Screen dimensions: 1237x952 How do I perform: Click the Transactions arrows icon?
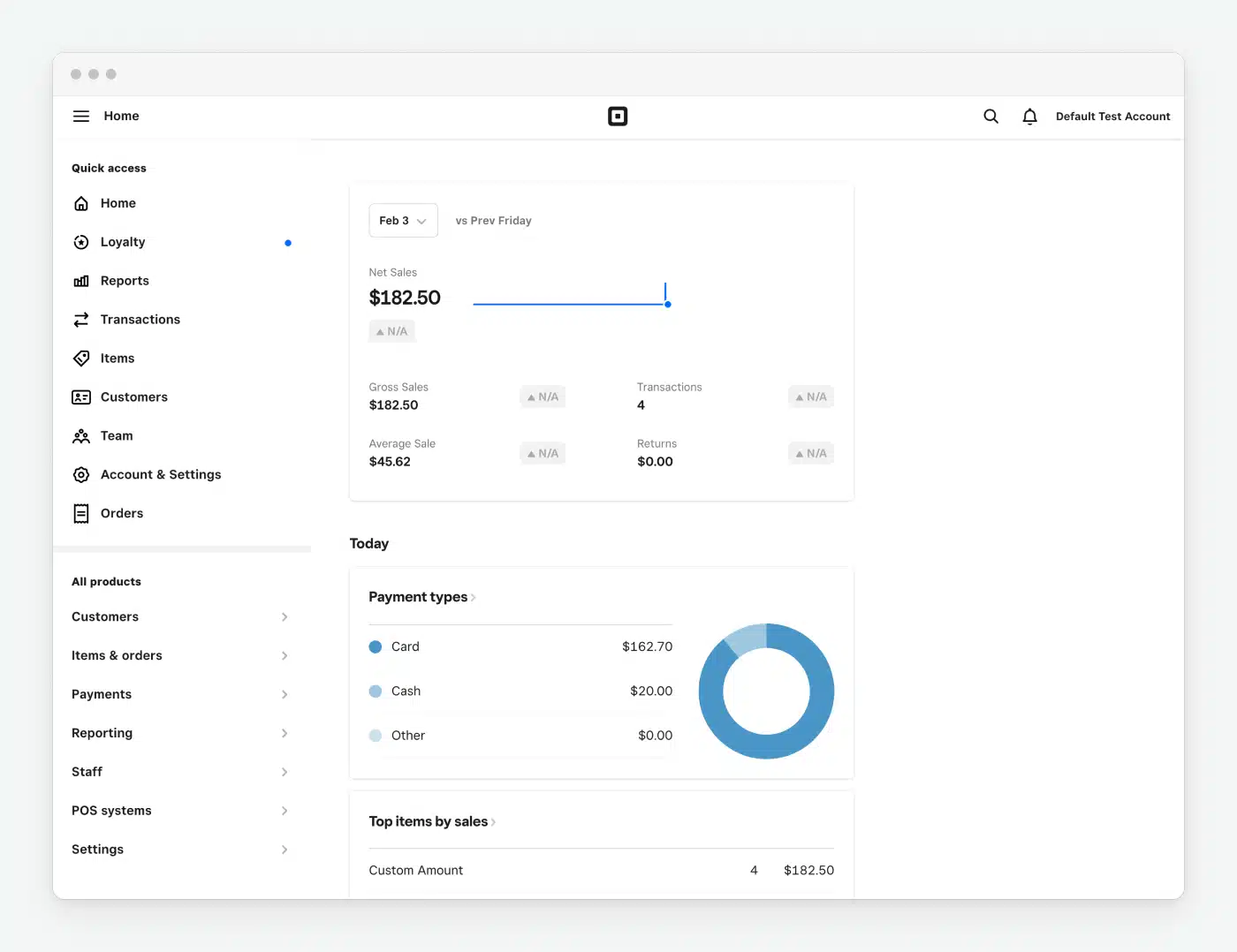(81, 320)
